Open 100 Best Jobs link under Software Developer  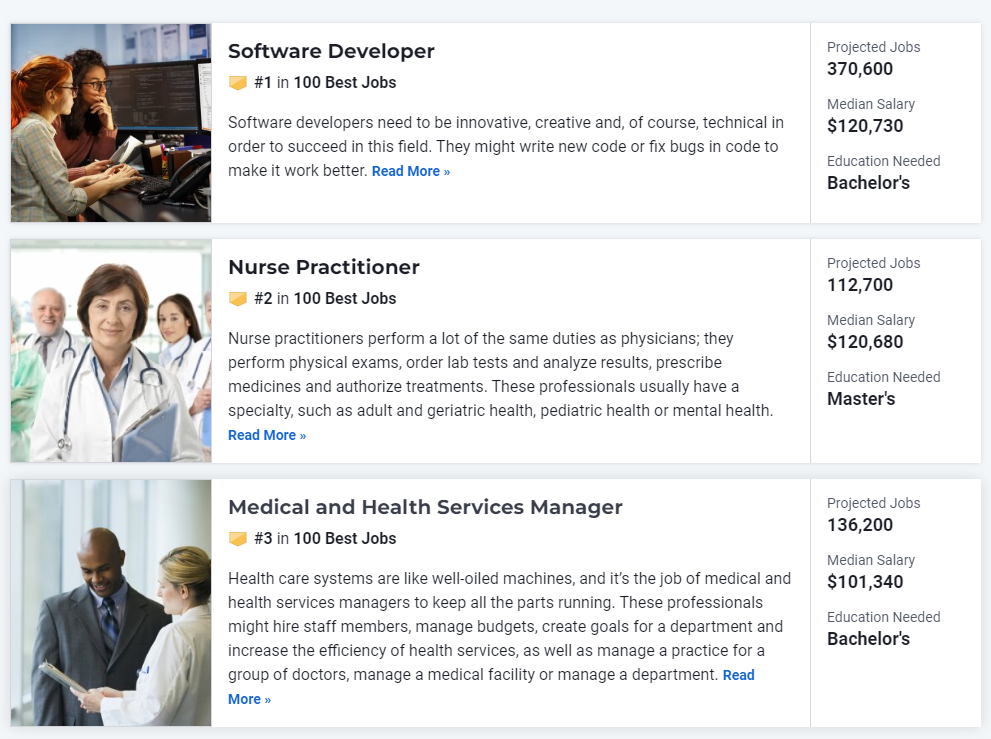pos(345,83)
